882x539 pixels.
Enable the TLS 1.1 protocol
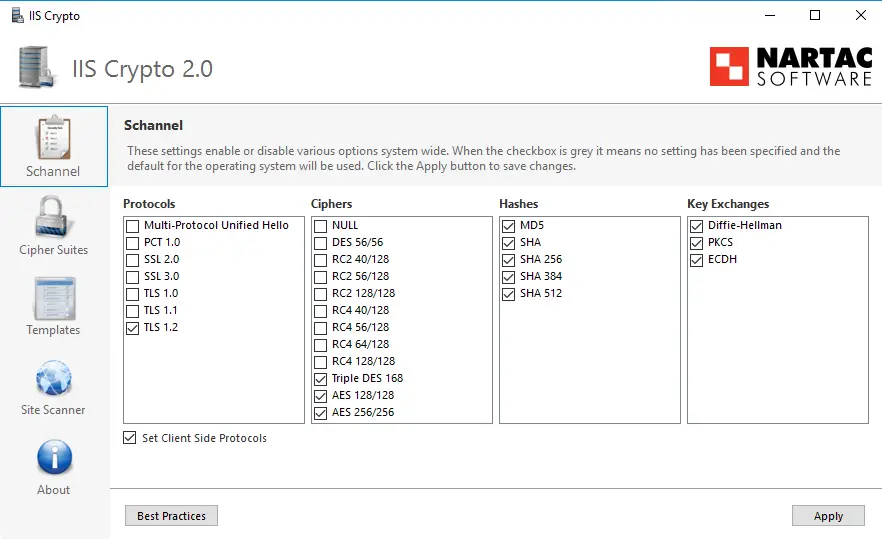click(132, 311)
